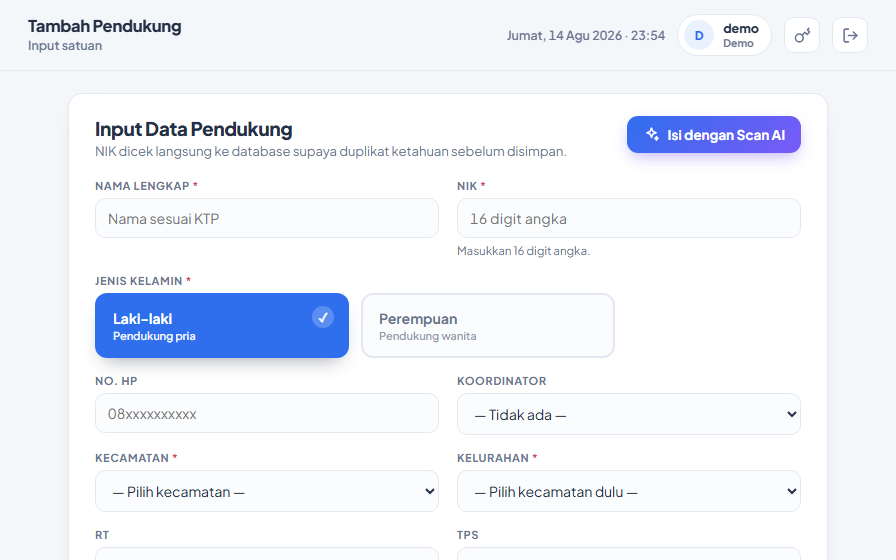Open the Kecamatan dropdown
896x560 pixels.
[x=267, y=491]
